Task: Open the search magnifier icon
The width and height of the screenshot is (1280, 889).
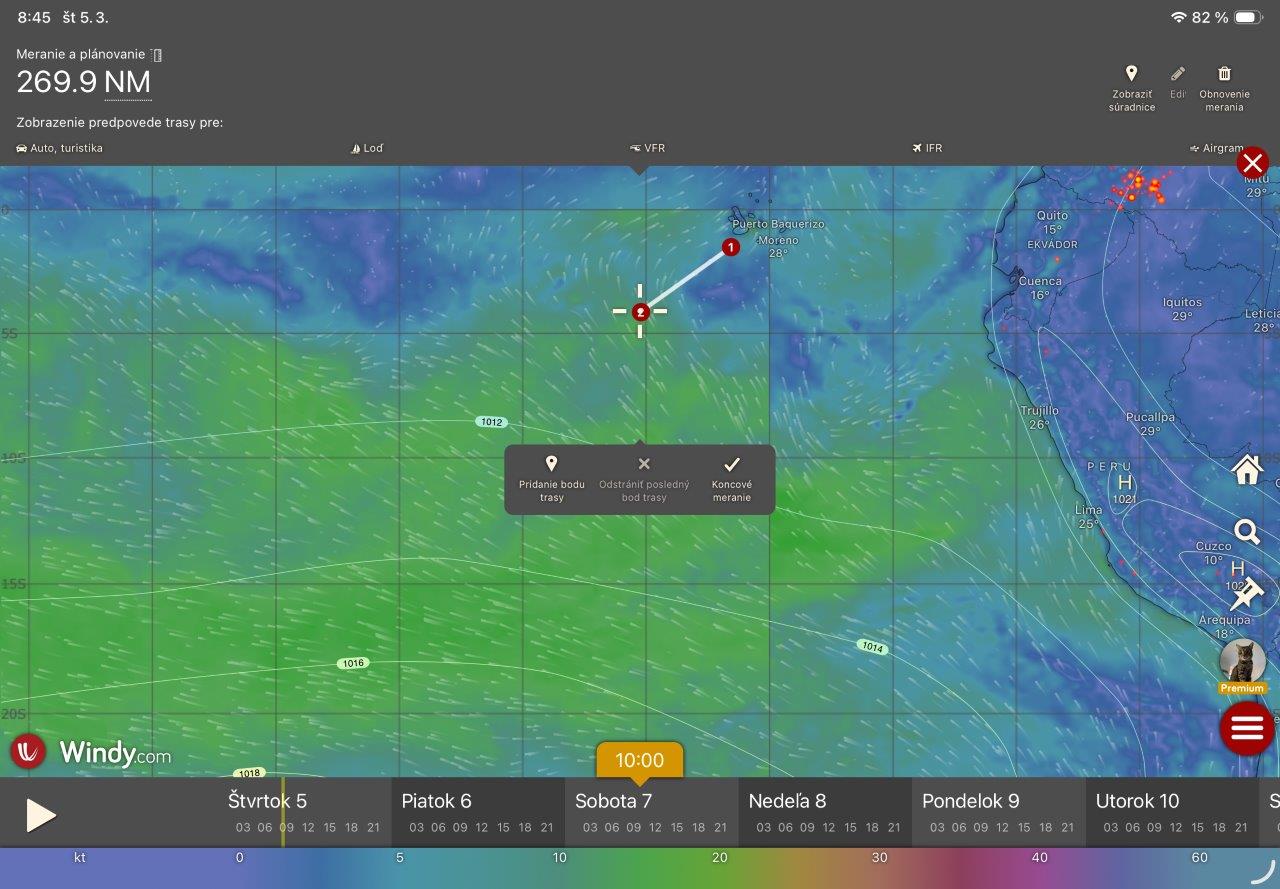Action: 1246,531
